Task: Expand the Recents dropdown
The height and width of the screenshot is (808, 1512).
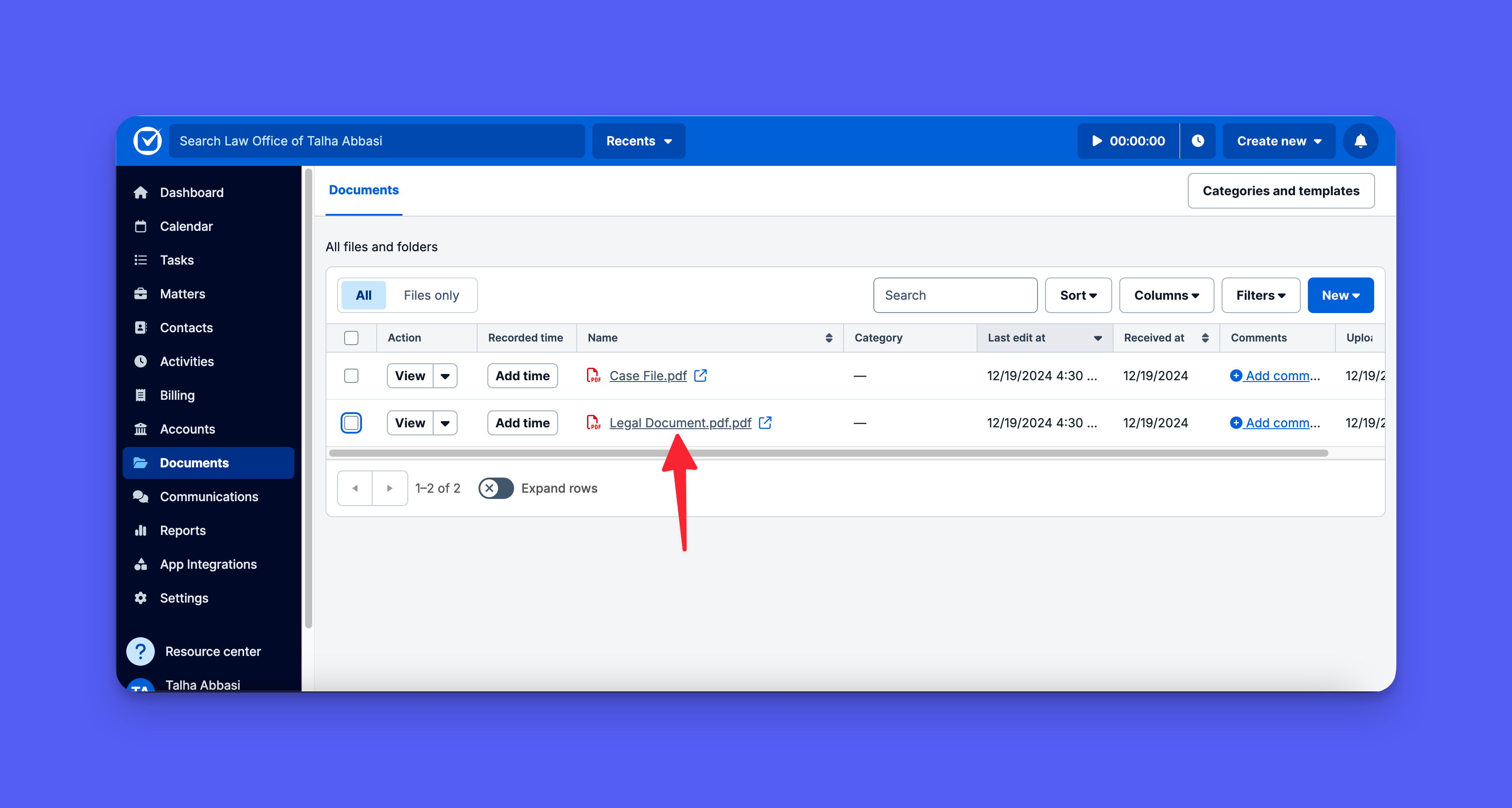Action: coord(639,141)
